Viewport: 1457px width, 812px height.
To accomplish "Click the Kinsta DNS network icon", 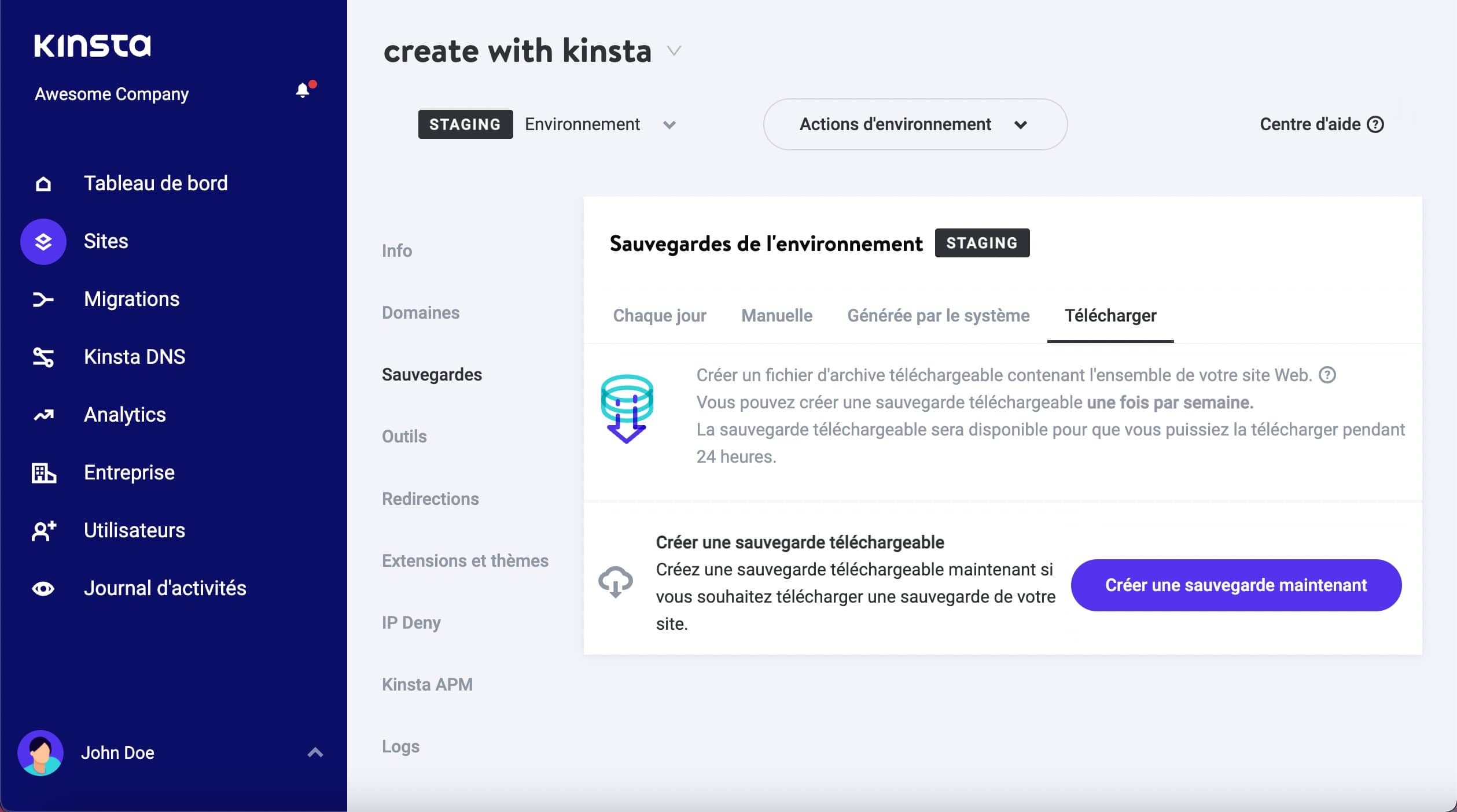I will tap(43, 355).
